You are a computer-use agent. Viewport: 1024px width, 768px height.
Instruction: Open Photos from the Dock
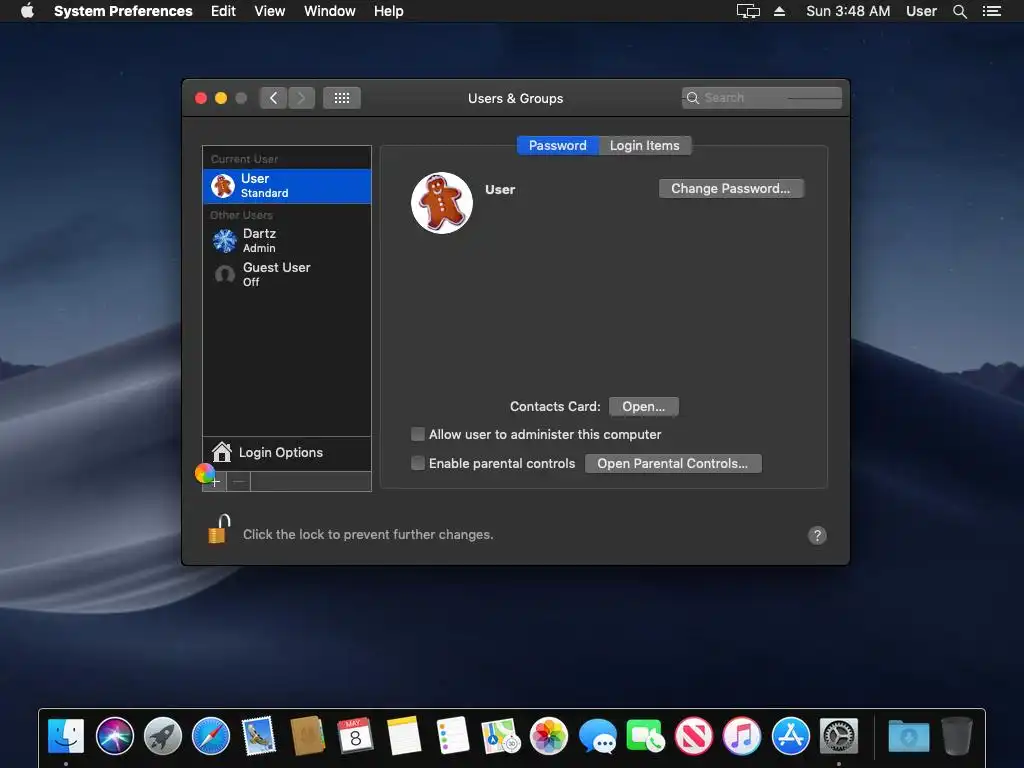[x=549, y=736]
